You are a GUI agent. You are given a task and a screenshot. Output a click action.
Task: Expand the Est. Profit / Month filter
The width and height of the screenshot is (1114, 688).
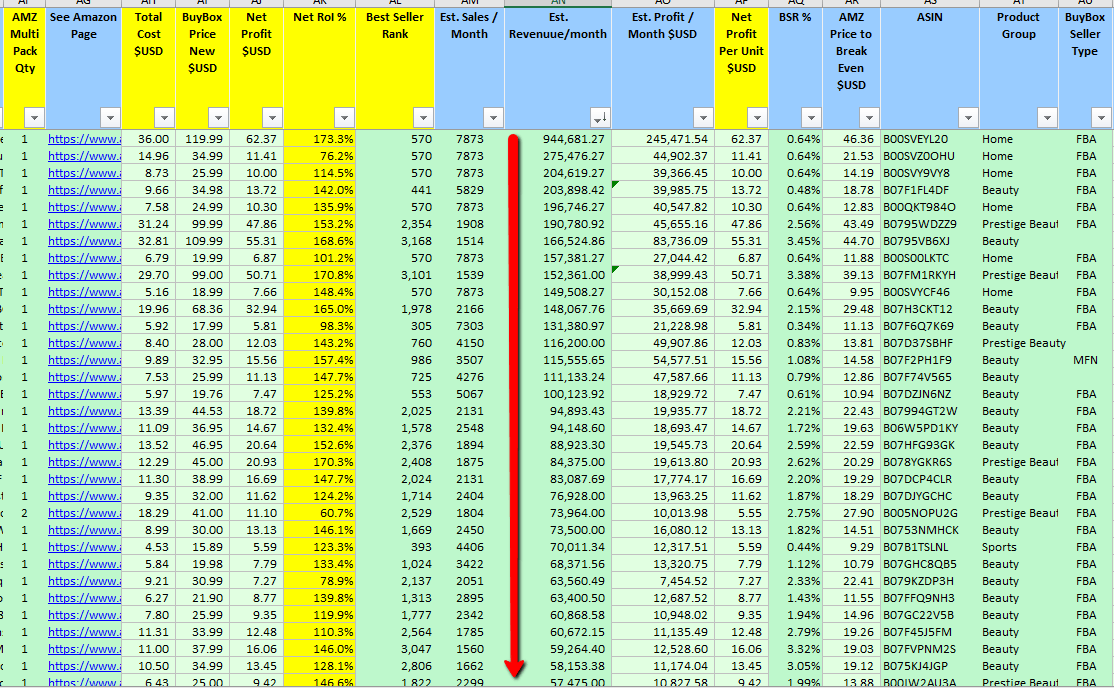[703, 117]
